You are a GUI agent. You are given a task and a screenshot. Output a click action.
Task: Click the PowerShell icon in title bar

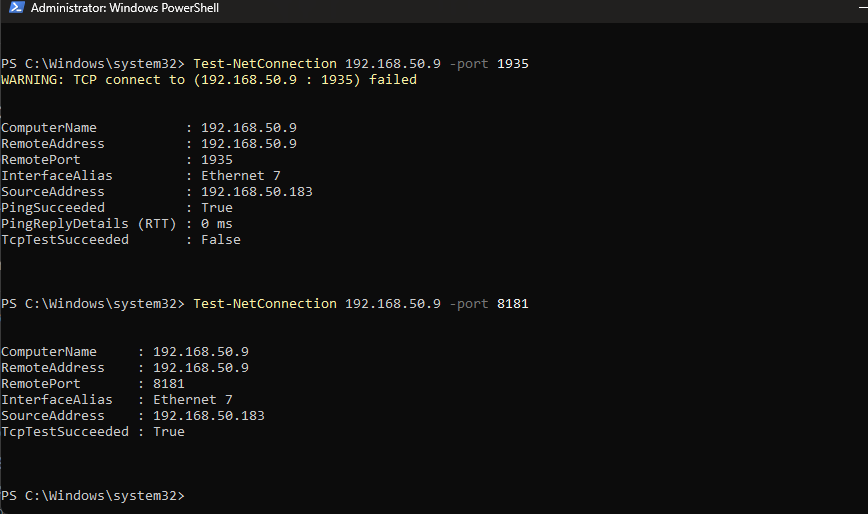[x=17, y=7]
